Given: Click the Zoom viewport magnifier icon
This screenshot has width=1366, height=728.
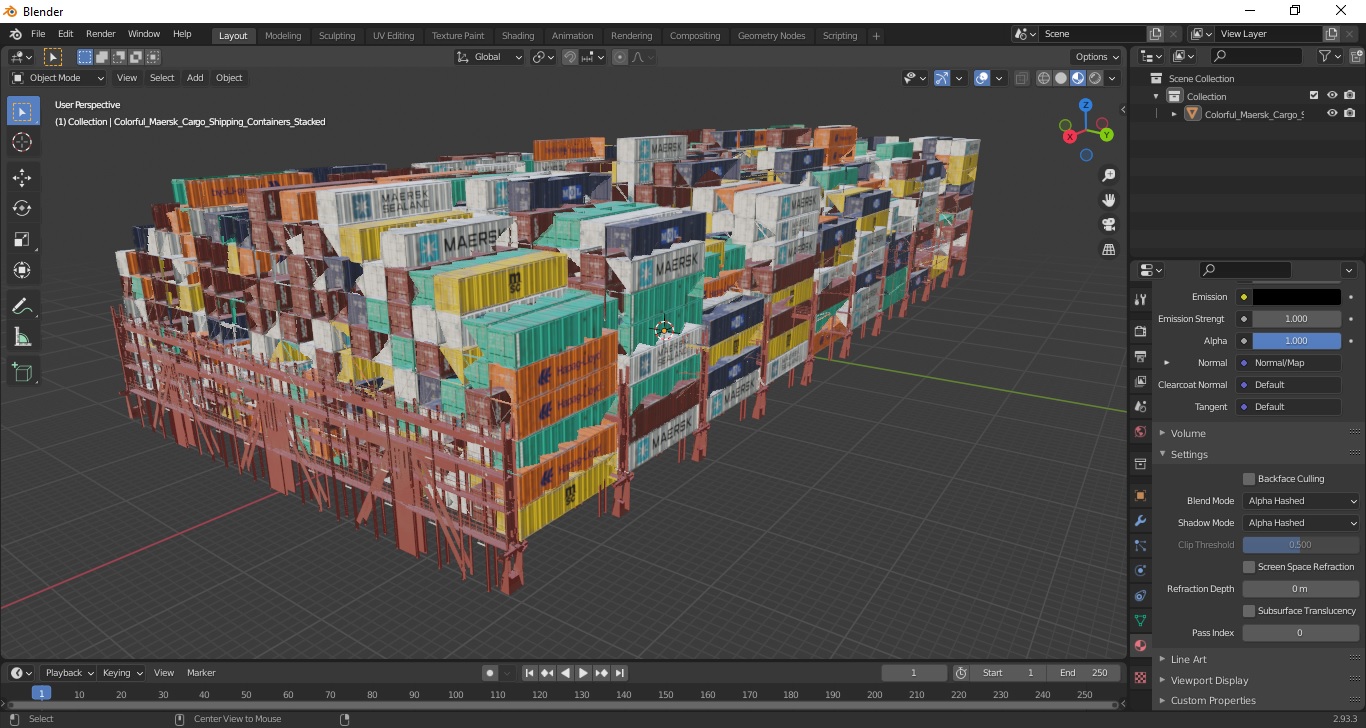Looking at the screenshot, I should [x=1108, y=175].
